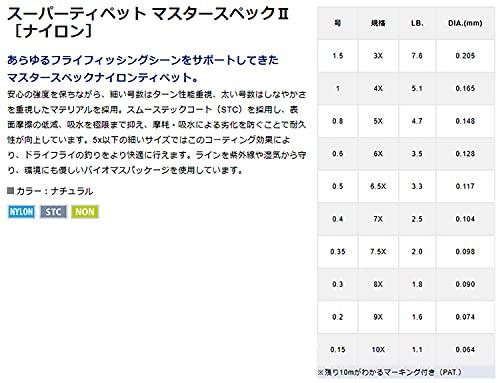
Task: Click the 7.6 LB value
Action: [417, 56]
